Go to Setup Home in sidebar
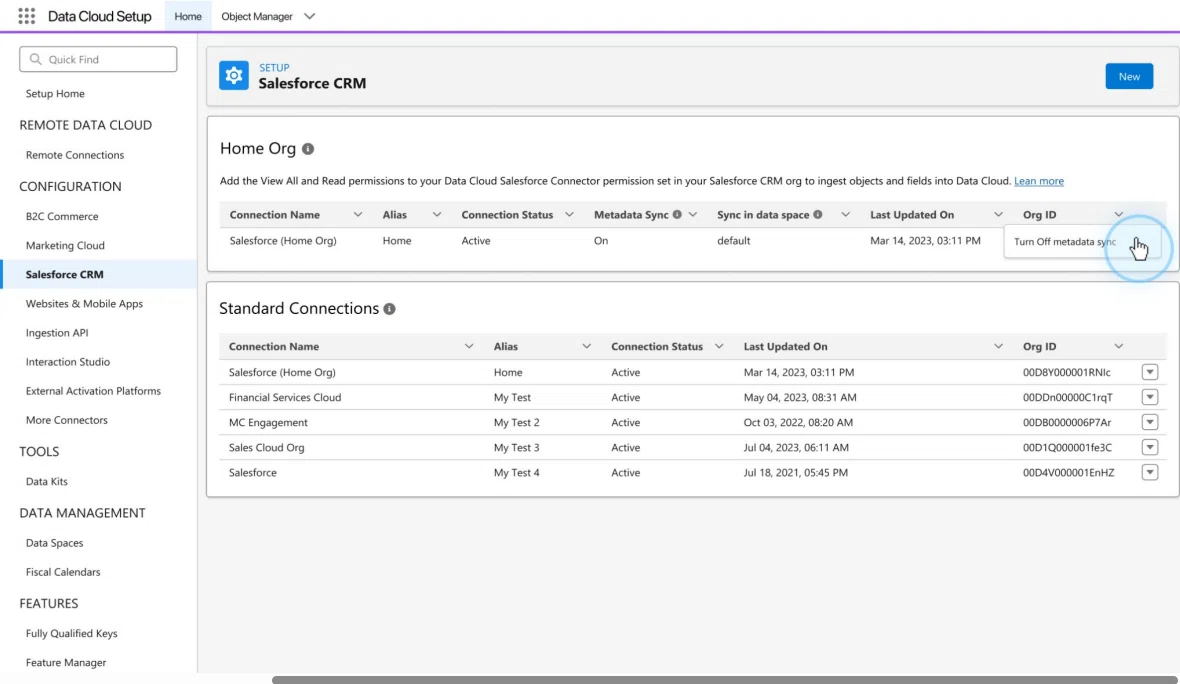 tap(55, 93)
